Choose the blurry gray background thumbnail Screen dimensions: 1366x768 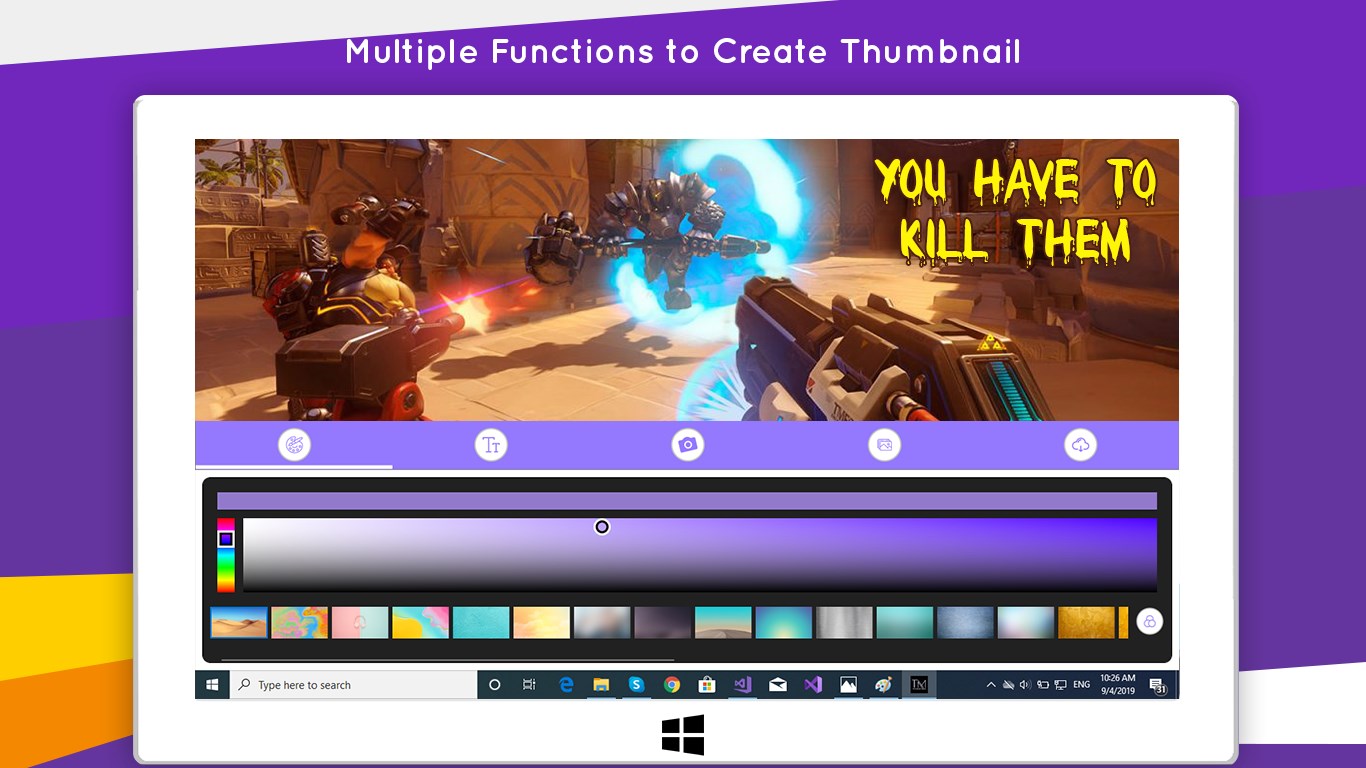[602, 622]
